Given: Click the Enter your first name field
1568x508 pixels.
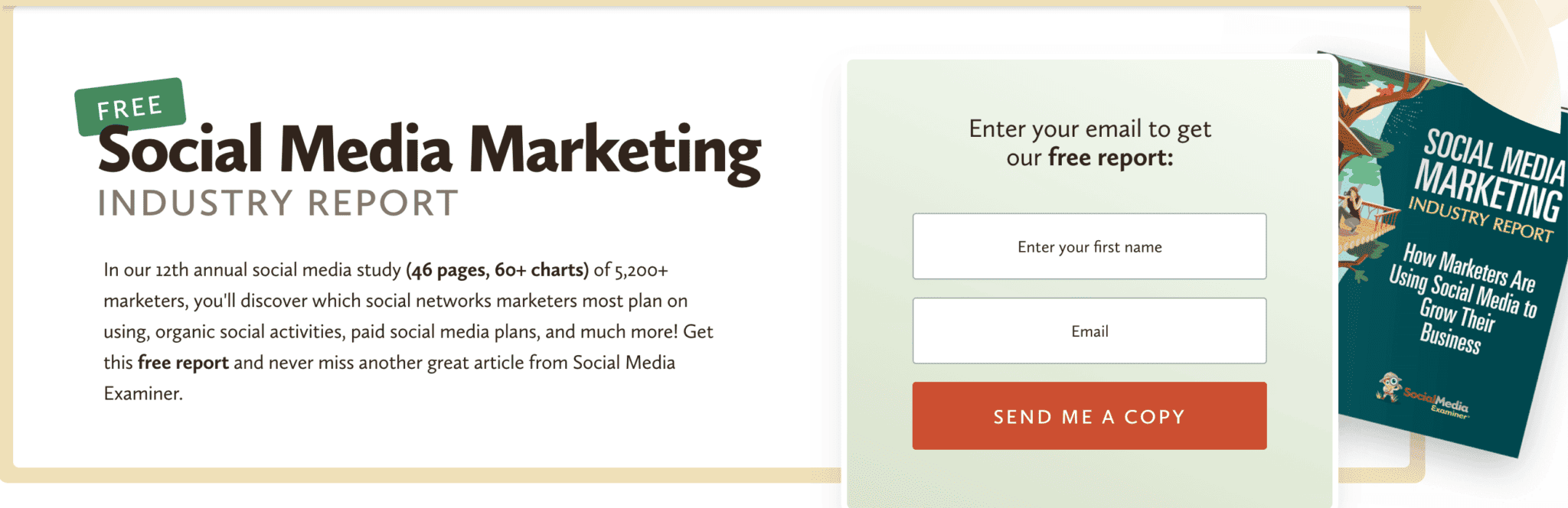Looking at the screenshot, I should [x=1089, y=246].
